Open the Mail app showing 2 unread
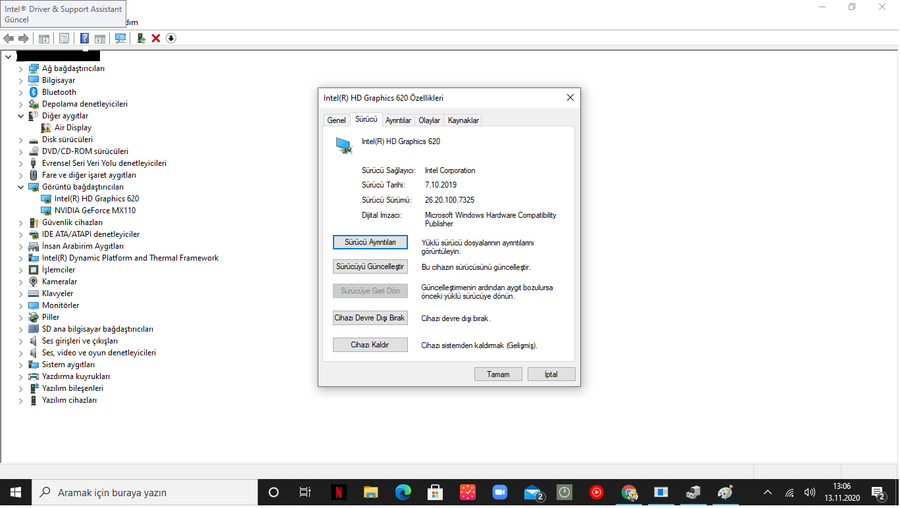The image size is (900, 508). 533,493
